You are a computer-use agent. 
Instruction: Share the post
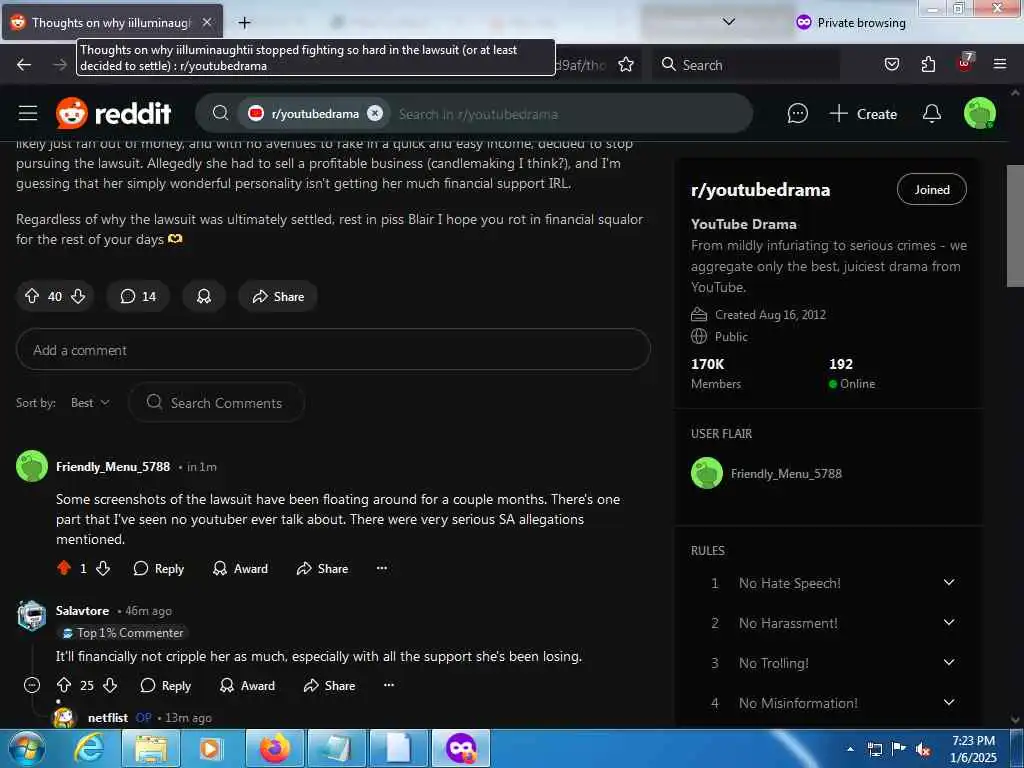tap(278, 296)
